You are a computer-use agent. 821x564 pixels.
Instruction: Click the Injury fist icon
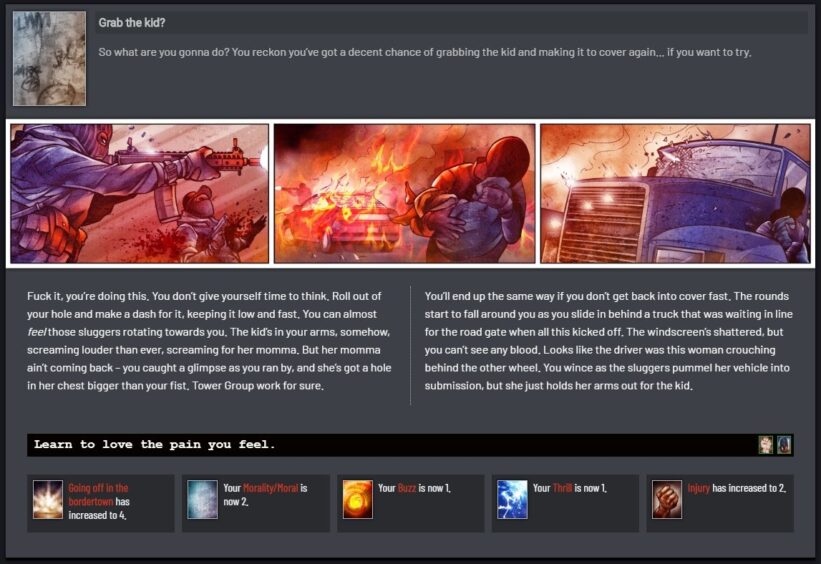point(667,499)
